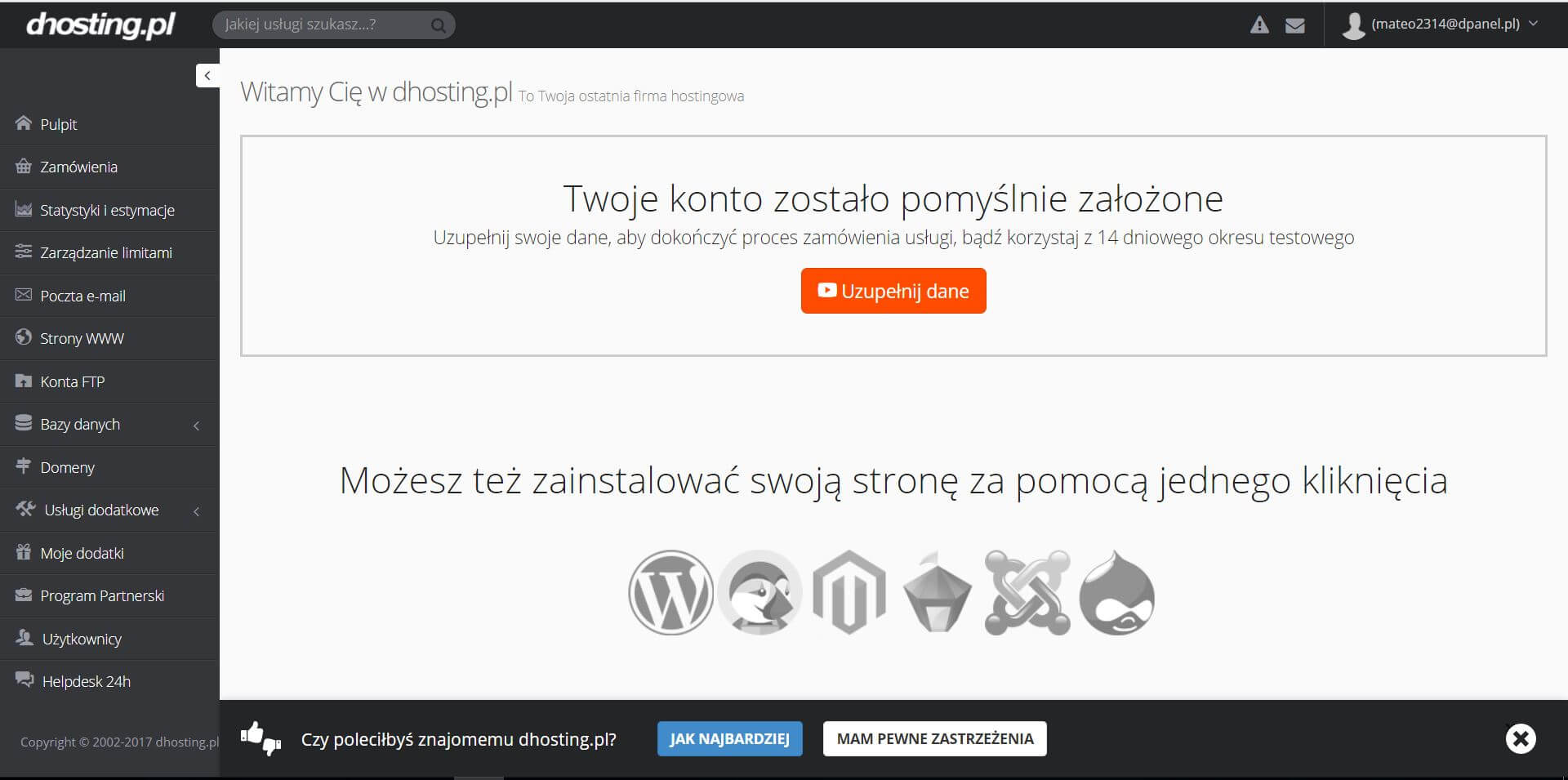Viewport: 1568px width, 780px height.
Task: Click the user avatar icon
Action: pyautogui.click(x=1353, y=25)
